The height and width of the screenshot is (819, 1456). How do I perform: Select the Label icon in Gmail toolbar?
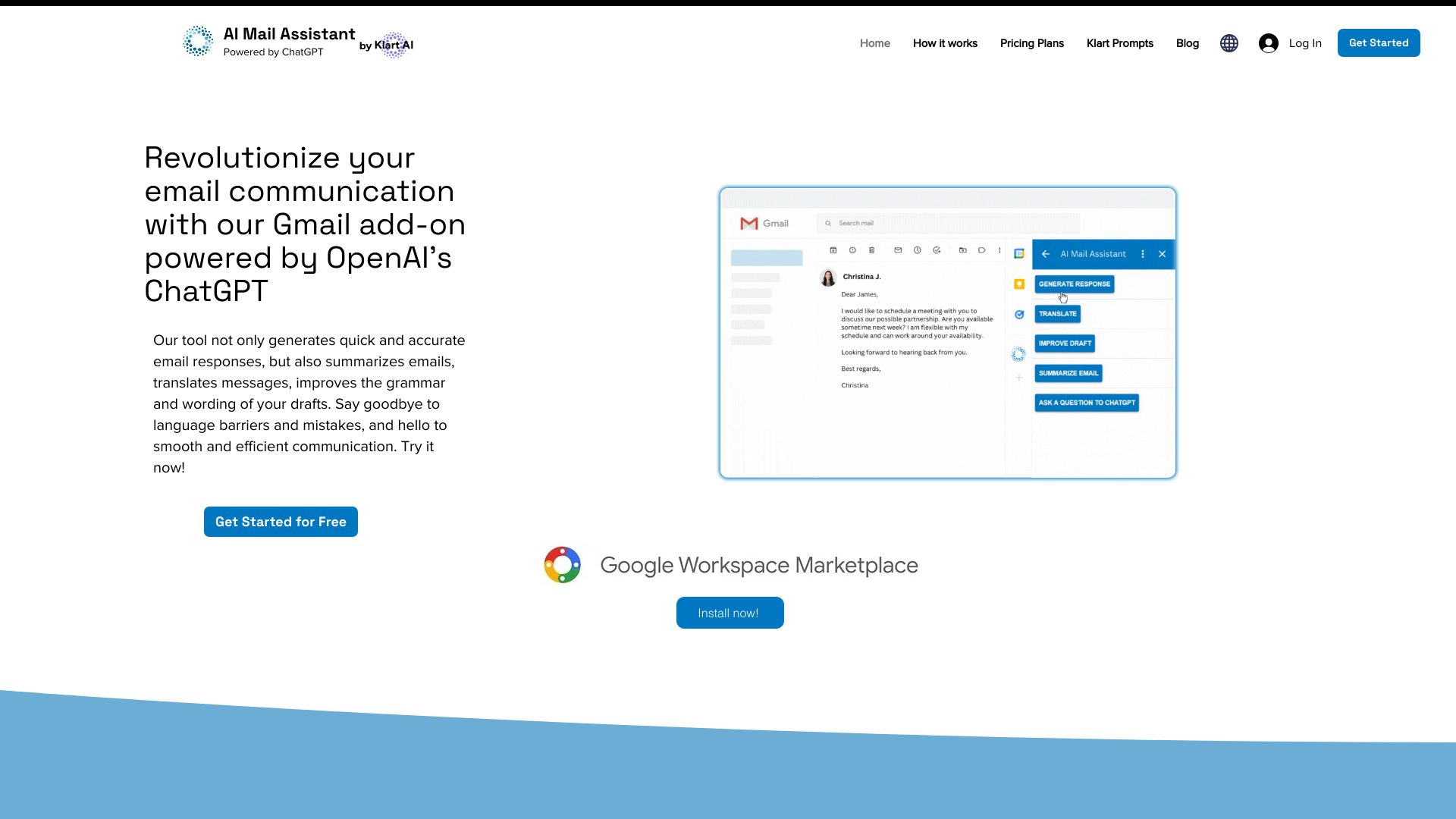click(x=981, y=250)
